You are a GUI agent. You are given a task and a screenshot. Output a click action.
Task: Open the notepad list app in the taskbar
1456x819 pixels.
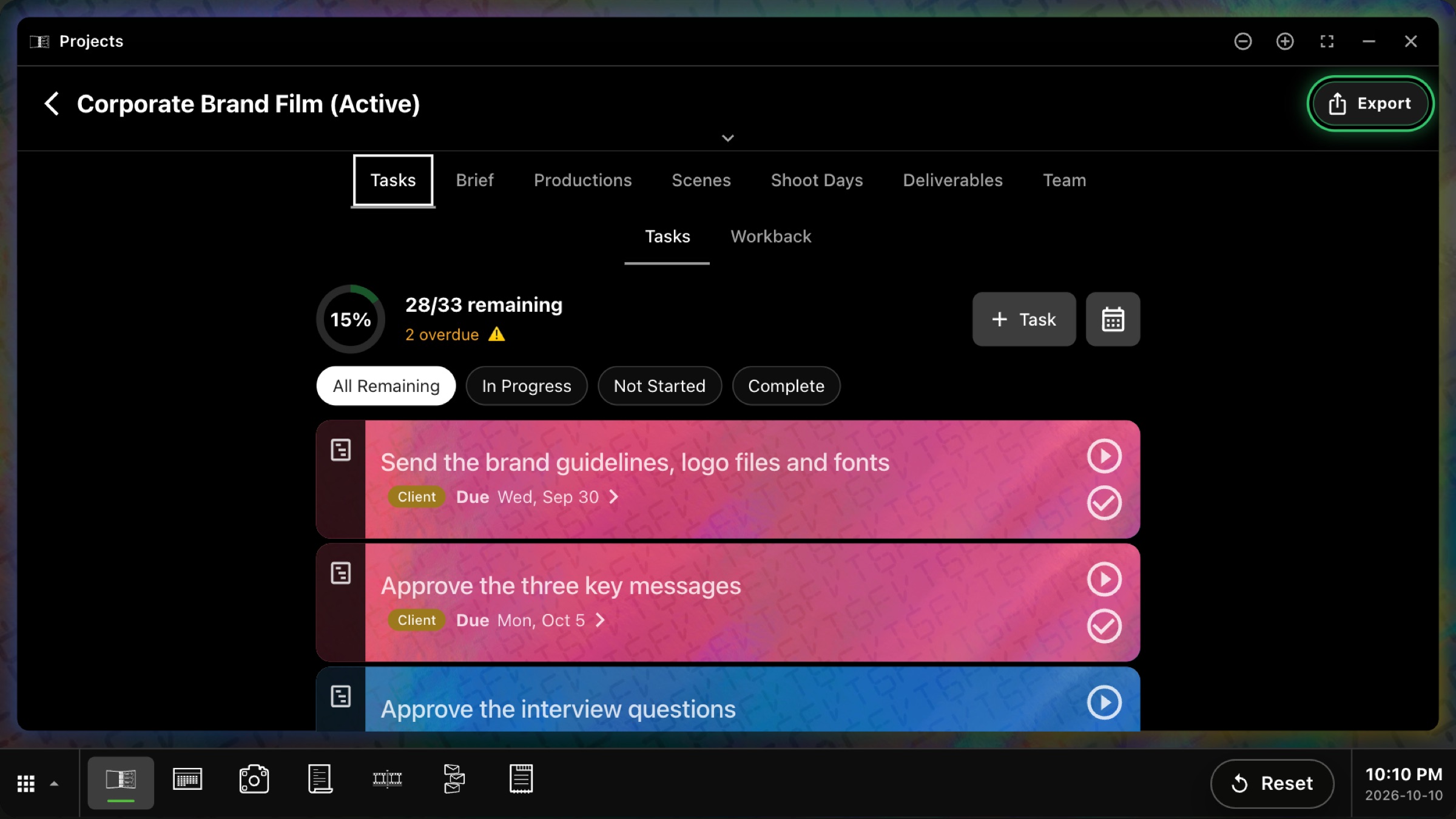tap(521, 780)
